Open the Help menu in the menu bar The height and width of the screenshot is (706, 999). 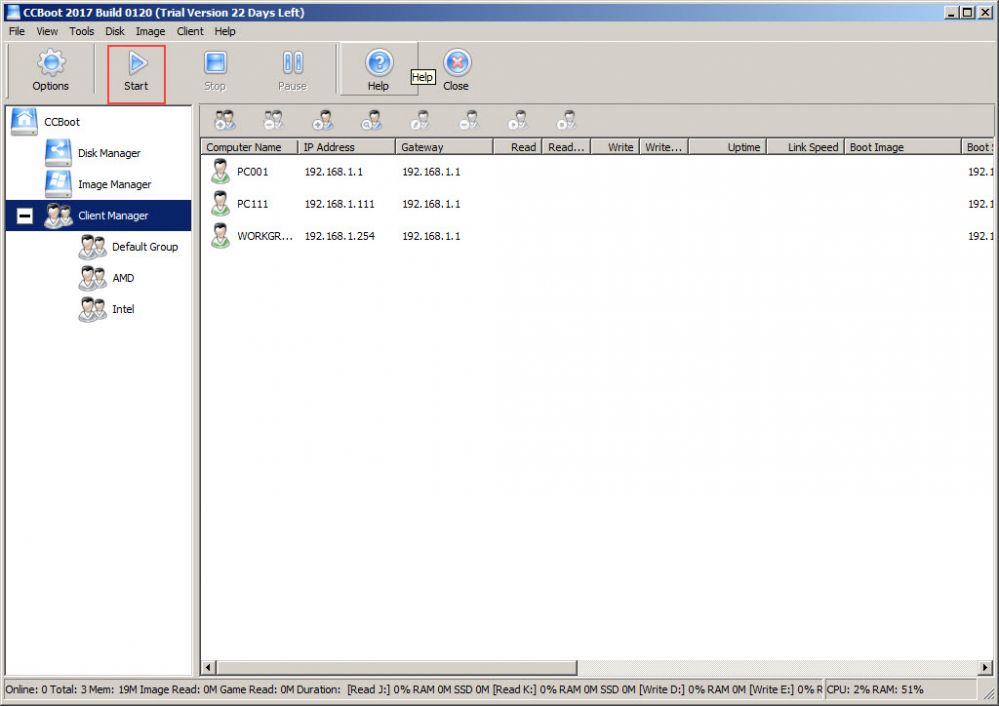pyautogui.click(x=225, y=31)
